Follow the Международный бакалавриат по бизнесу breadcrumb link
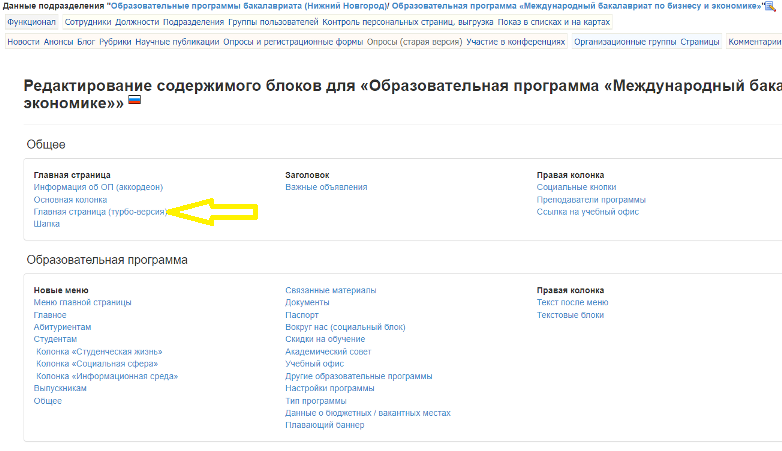The image size is (782, 451). (x=577, y=6)
